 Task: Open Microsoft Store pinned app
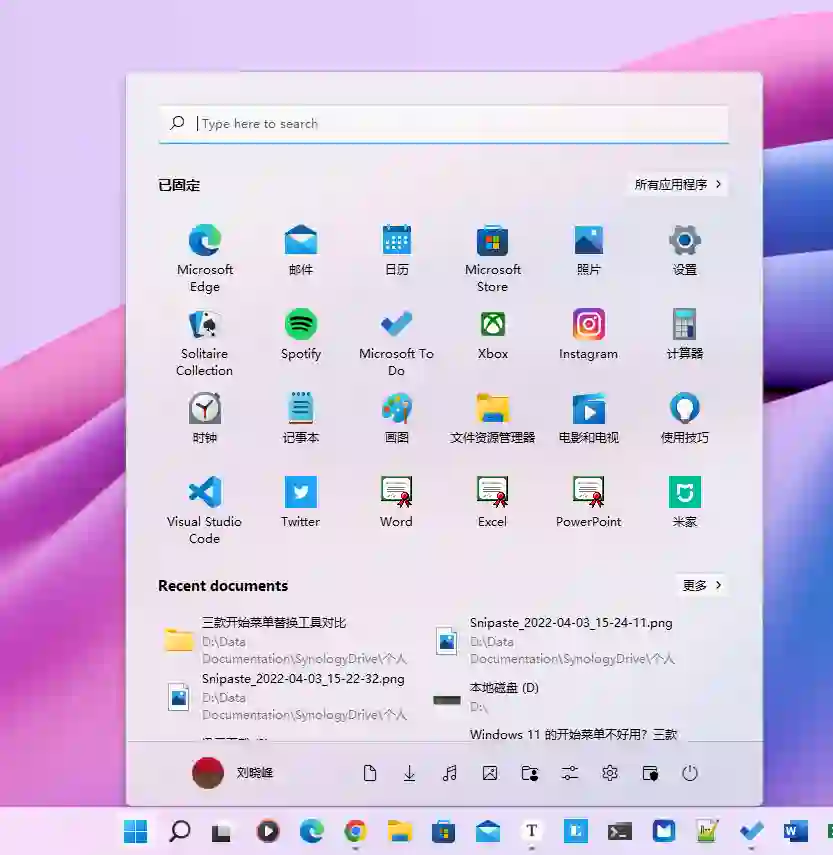coord(492,258)
